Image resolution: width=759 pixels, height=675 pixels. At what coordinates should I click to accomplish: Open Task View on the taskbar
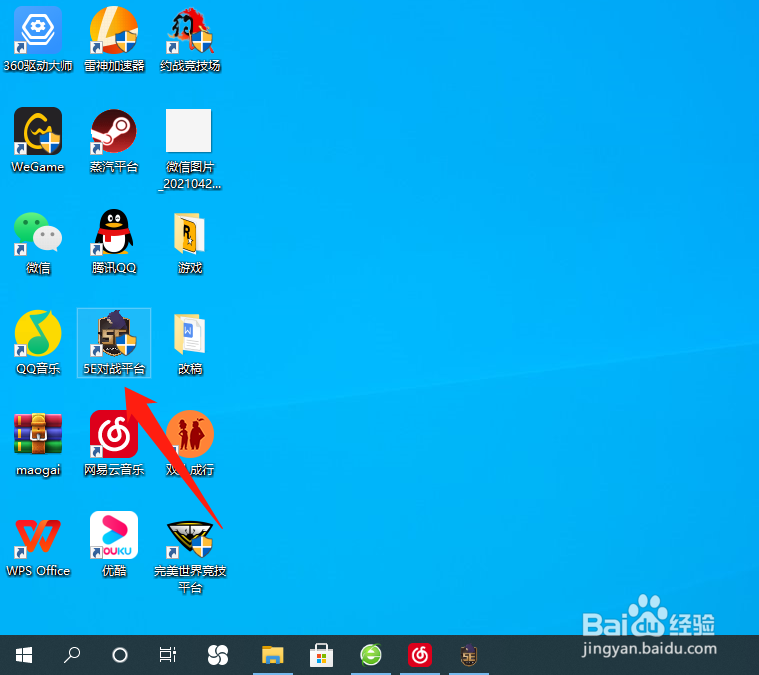[167, 655]
